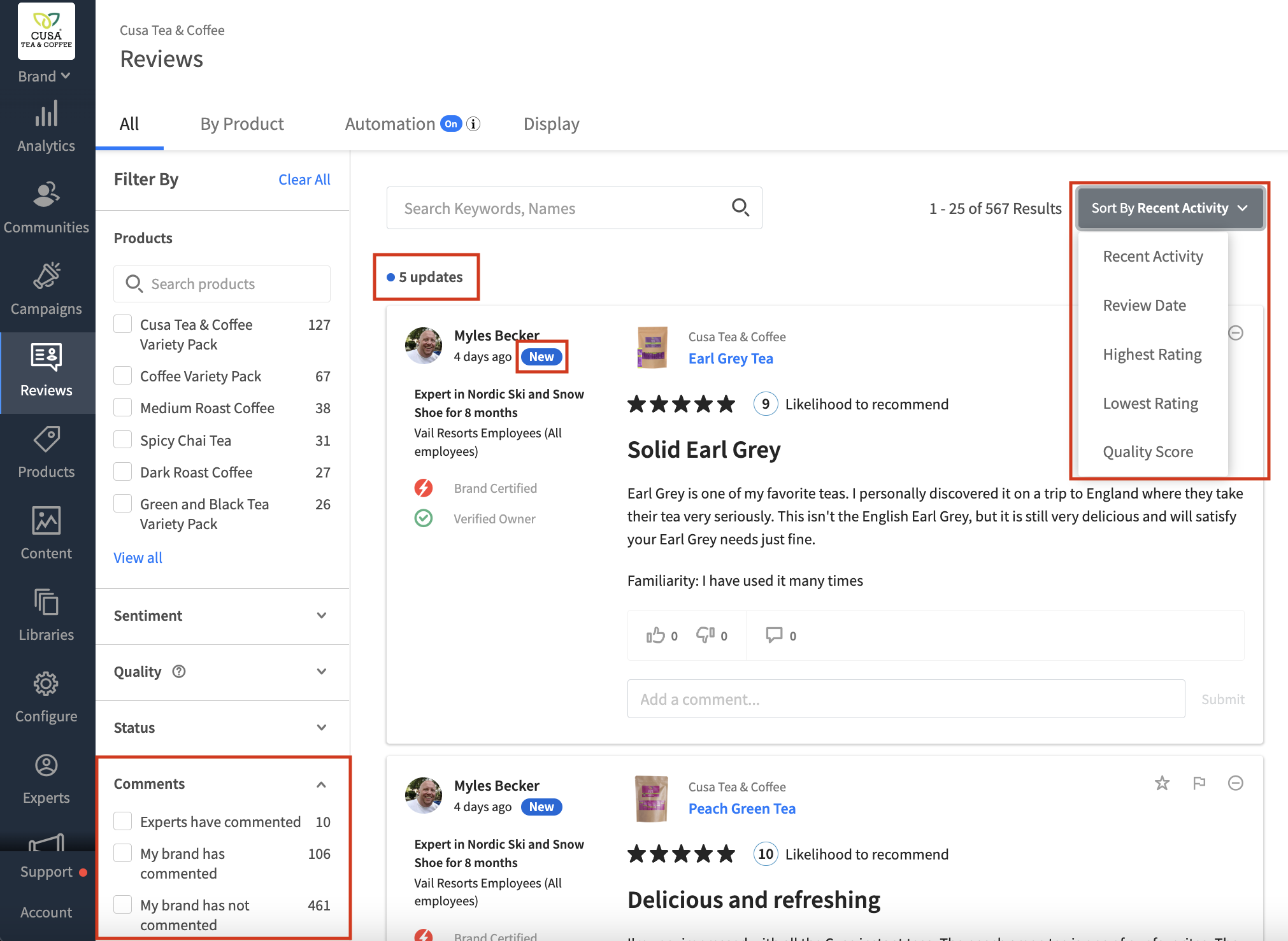Check My brand has not commented filter

123,905
